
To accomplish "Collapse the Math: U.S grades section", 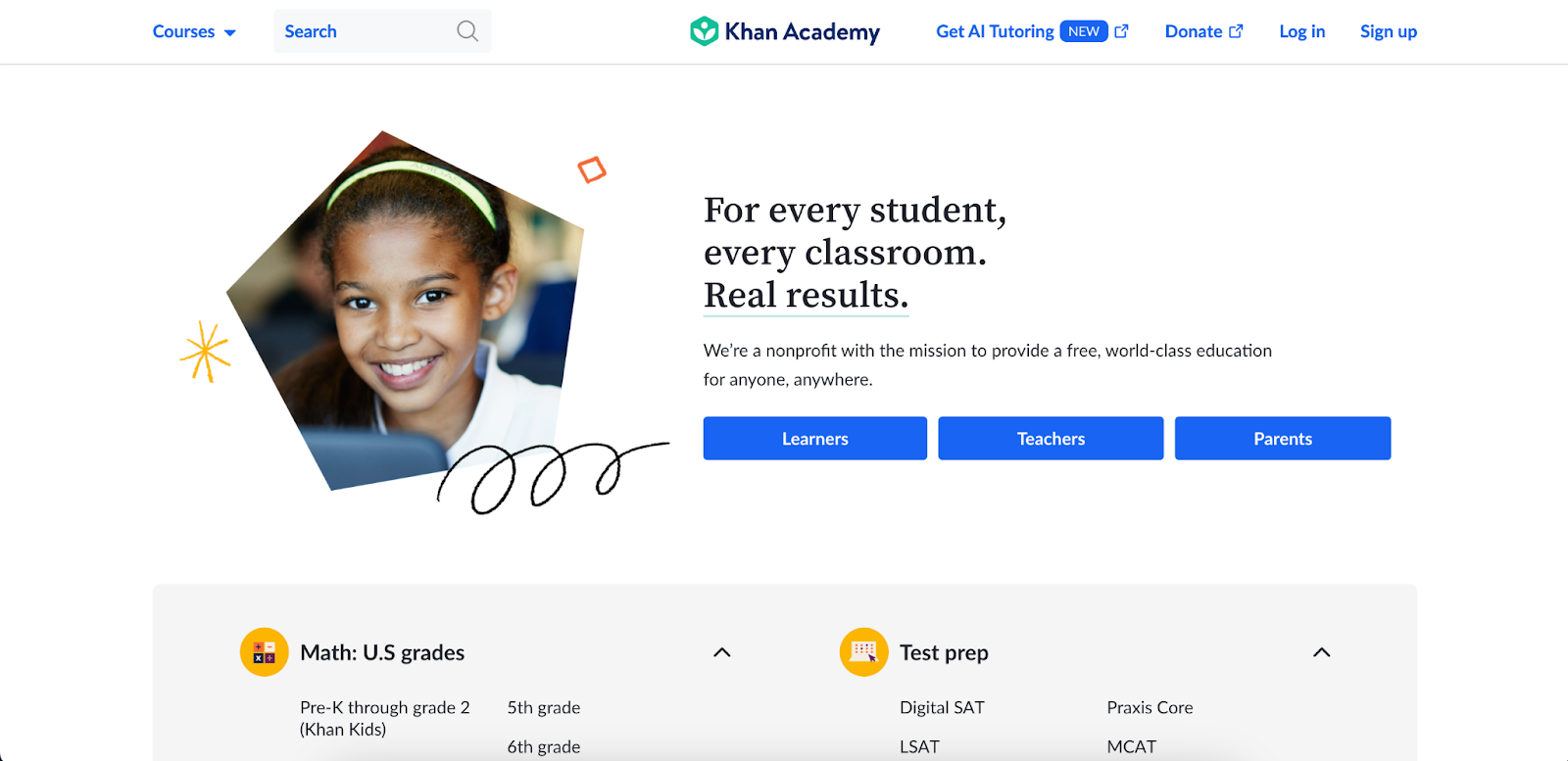I will (x=722, y=652).
